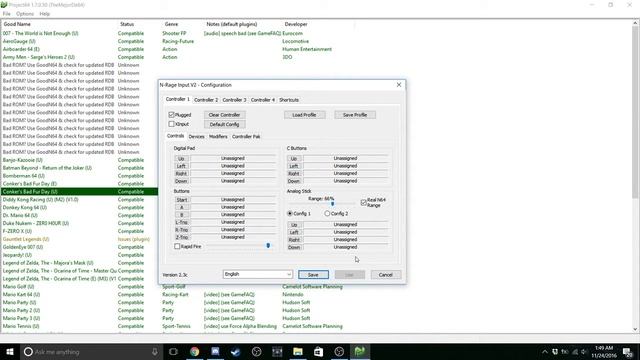Adjust the Rapid Fire speed slider
This screenshot has width=640, height=360.
(268, 246)
